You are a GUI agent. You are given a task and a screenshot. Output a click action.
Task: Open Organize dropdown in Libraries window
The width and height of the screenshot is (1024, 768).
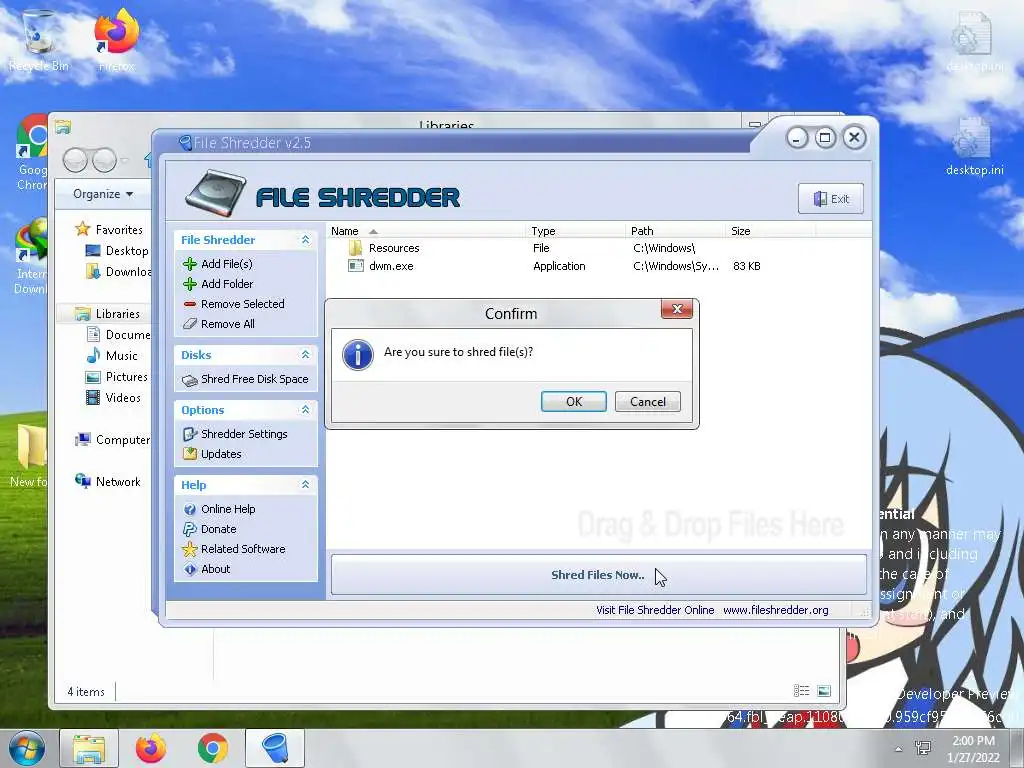tap(103, 194)
